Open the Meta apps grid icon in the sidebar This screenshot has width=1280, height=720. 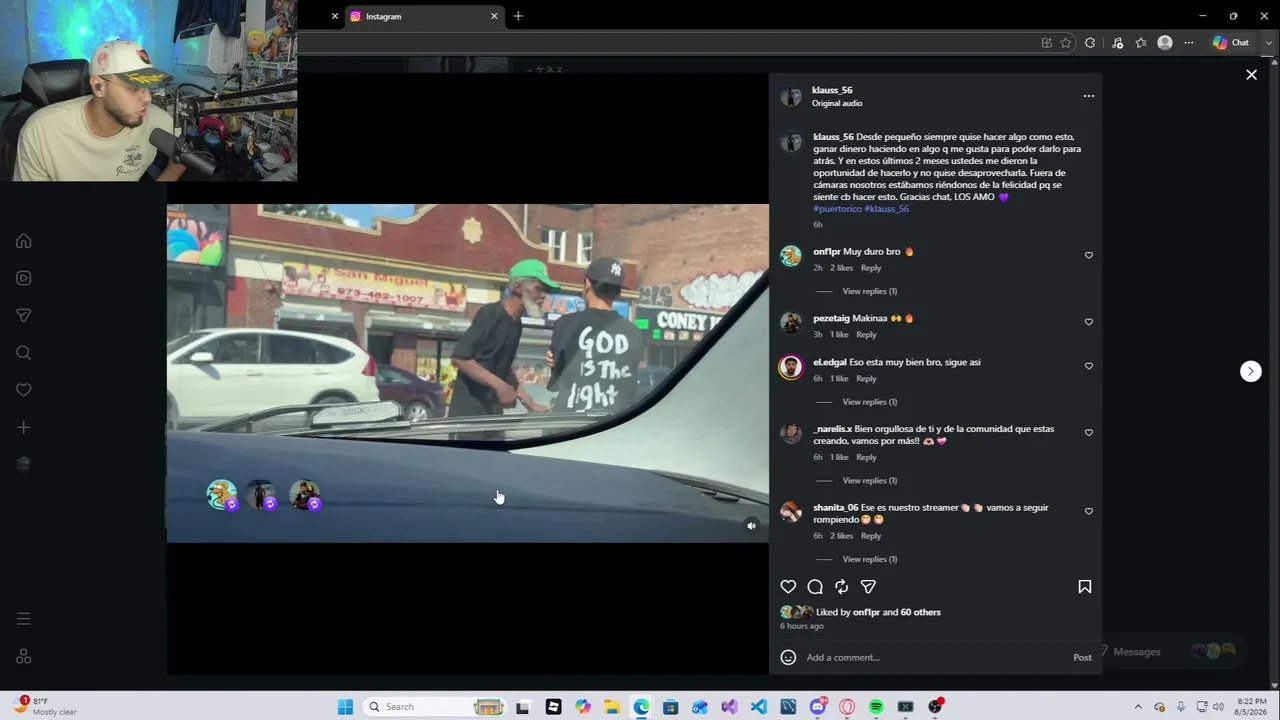[x=24, y=657]
